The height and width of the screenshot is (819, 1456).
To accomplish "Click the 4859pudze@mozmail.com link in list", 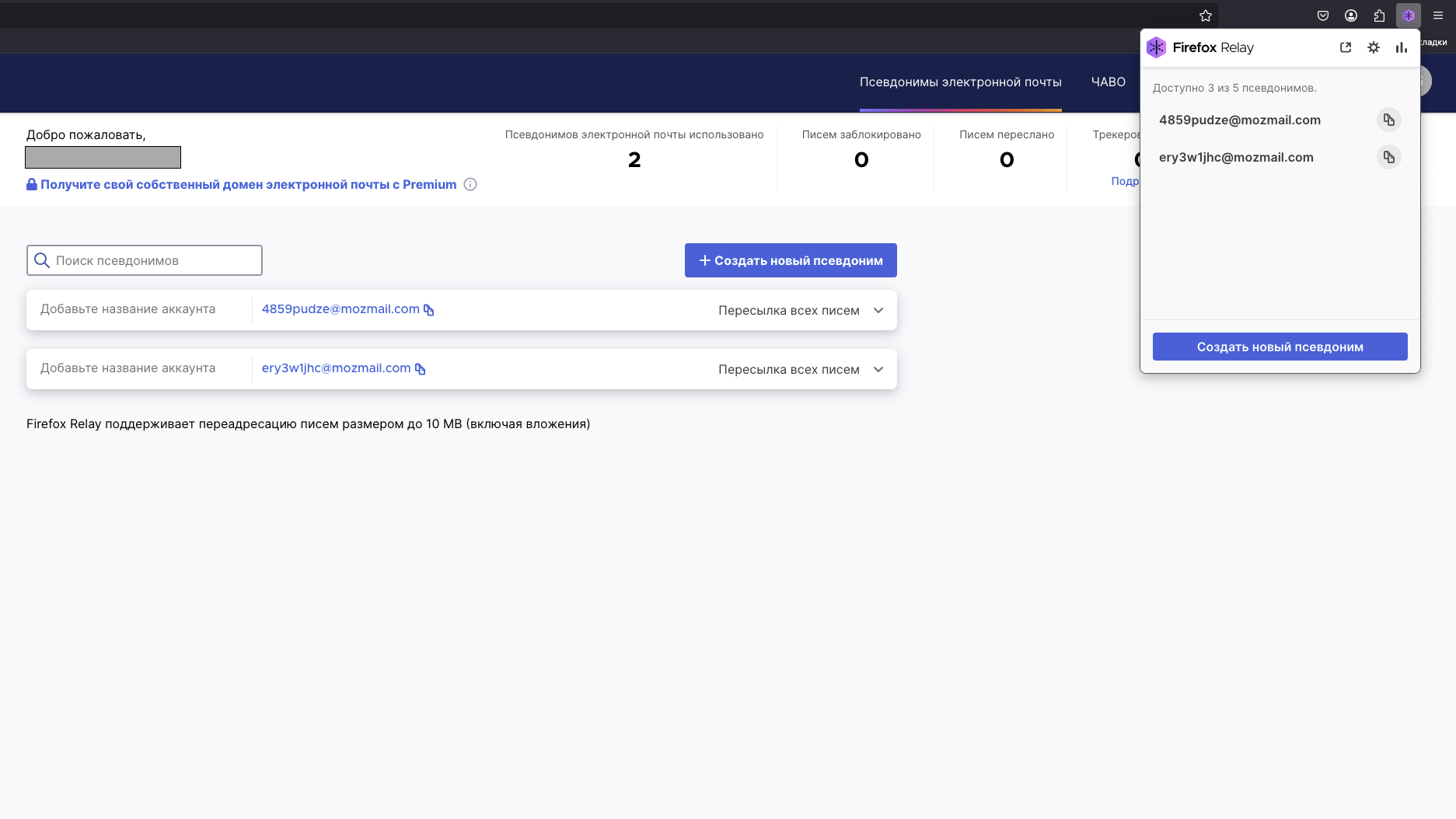I will [x=340, y=308].
